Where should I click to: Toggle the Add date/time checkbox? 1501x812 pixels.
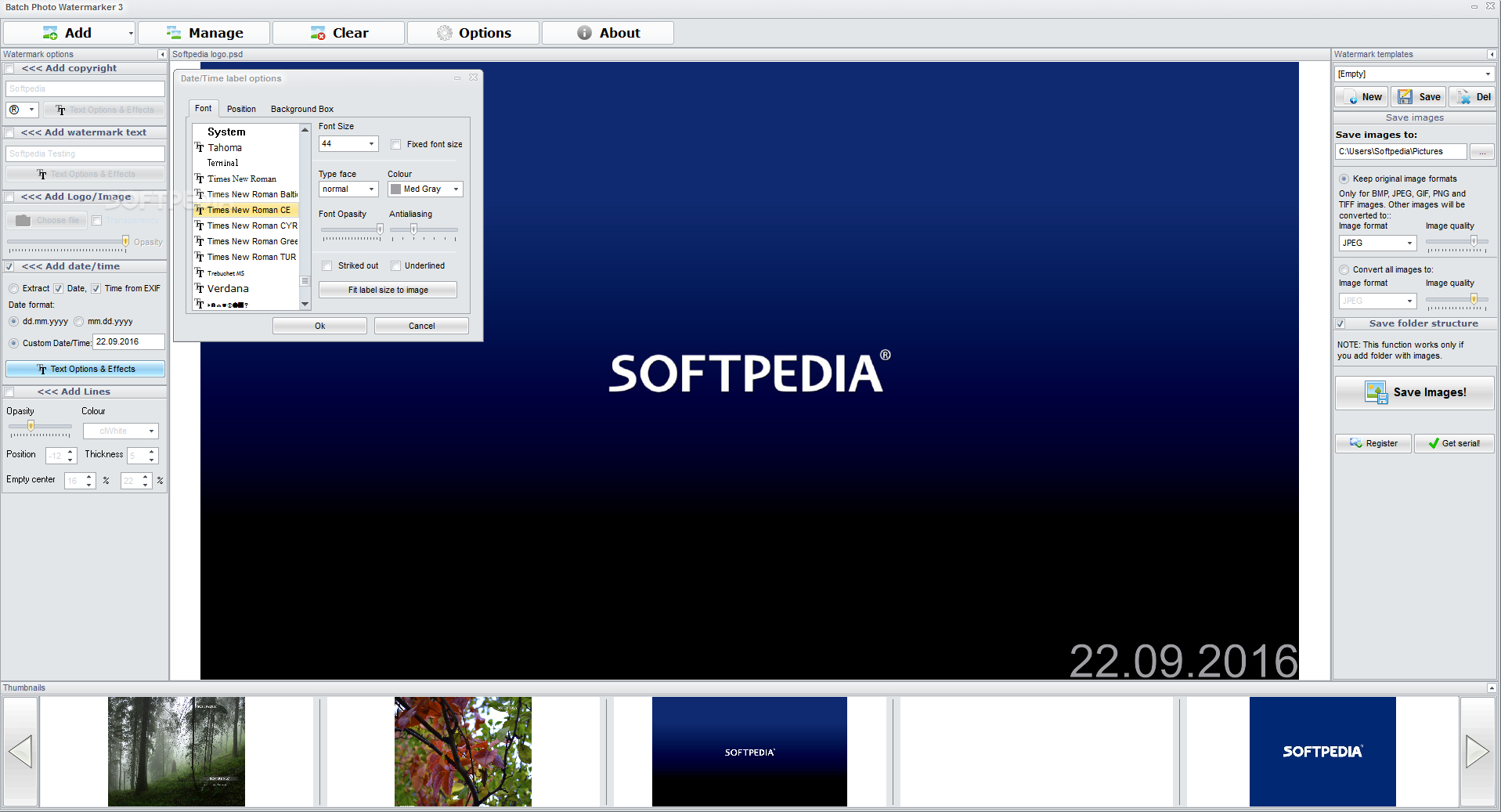coord(9,267)
